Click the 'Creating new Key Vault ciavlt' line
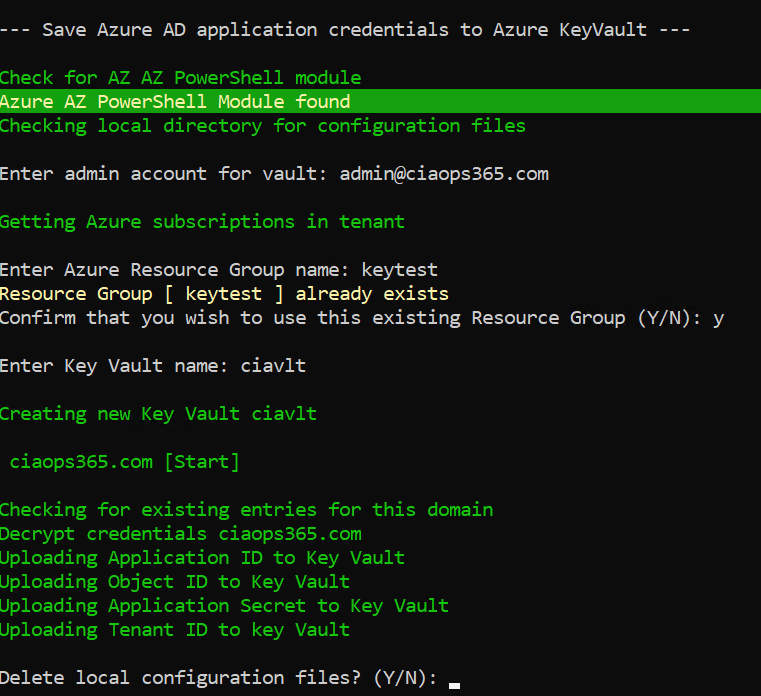 158,414
